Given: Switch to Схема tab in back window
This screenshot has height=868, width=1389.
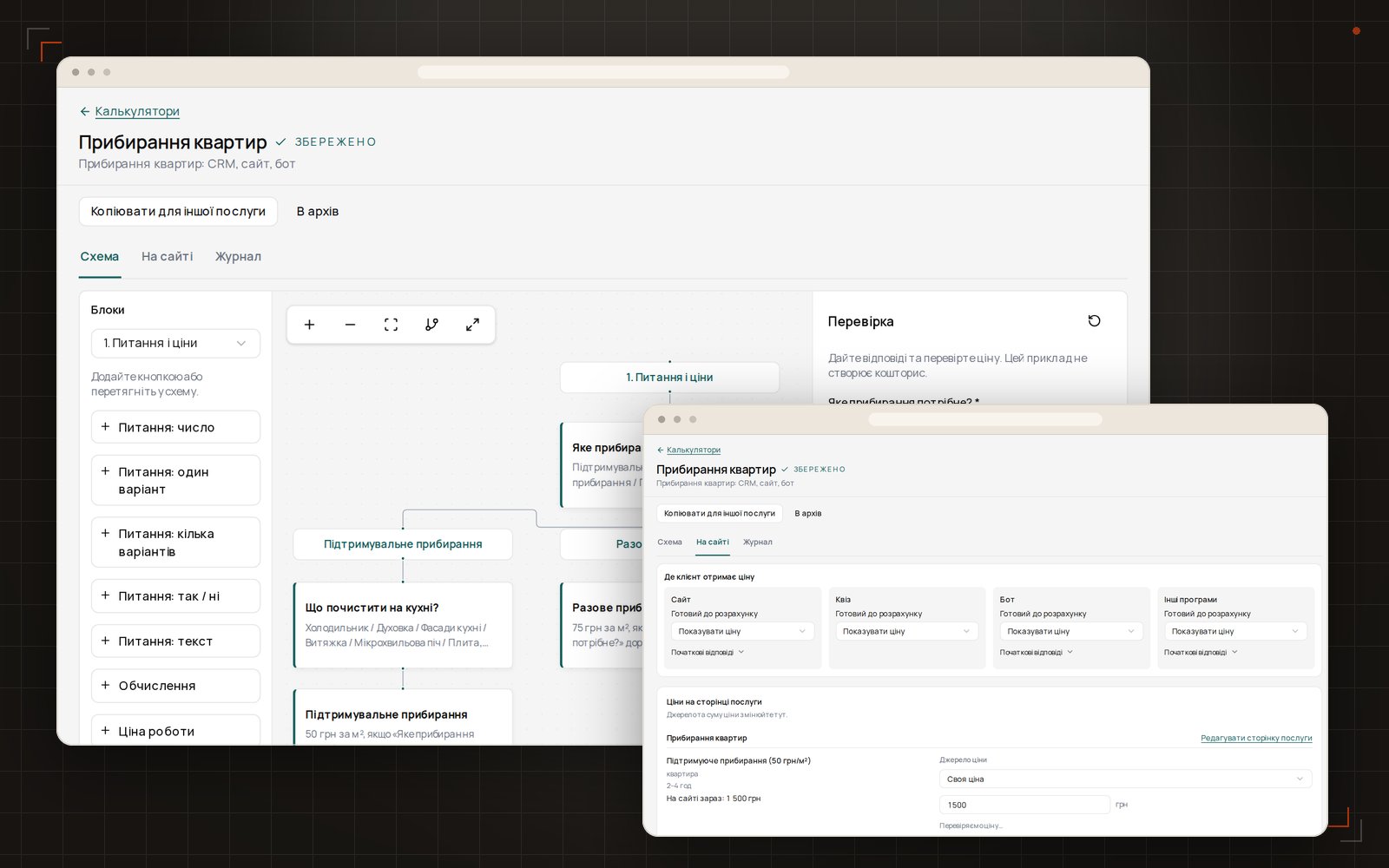Looking at the screenshot, I should (x=100, y=257).
